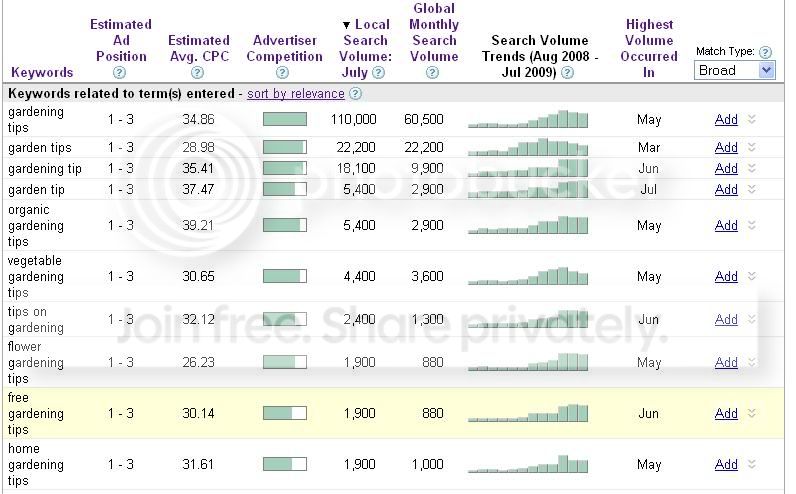Image resolution: width=796 pixels, height=494 pixels.
Task: Sort by Advertiser Competition column header
Action: tap(284, 48)
